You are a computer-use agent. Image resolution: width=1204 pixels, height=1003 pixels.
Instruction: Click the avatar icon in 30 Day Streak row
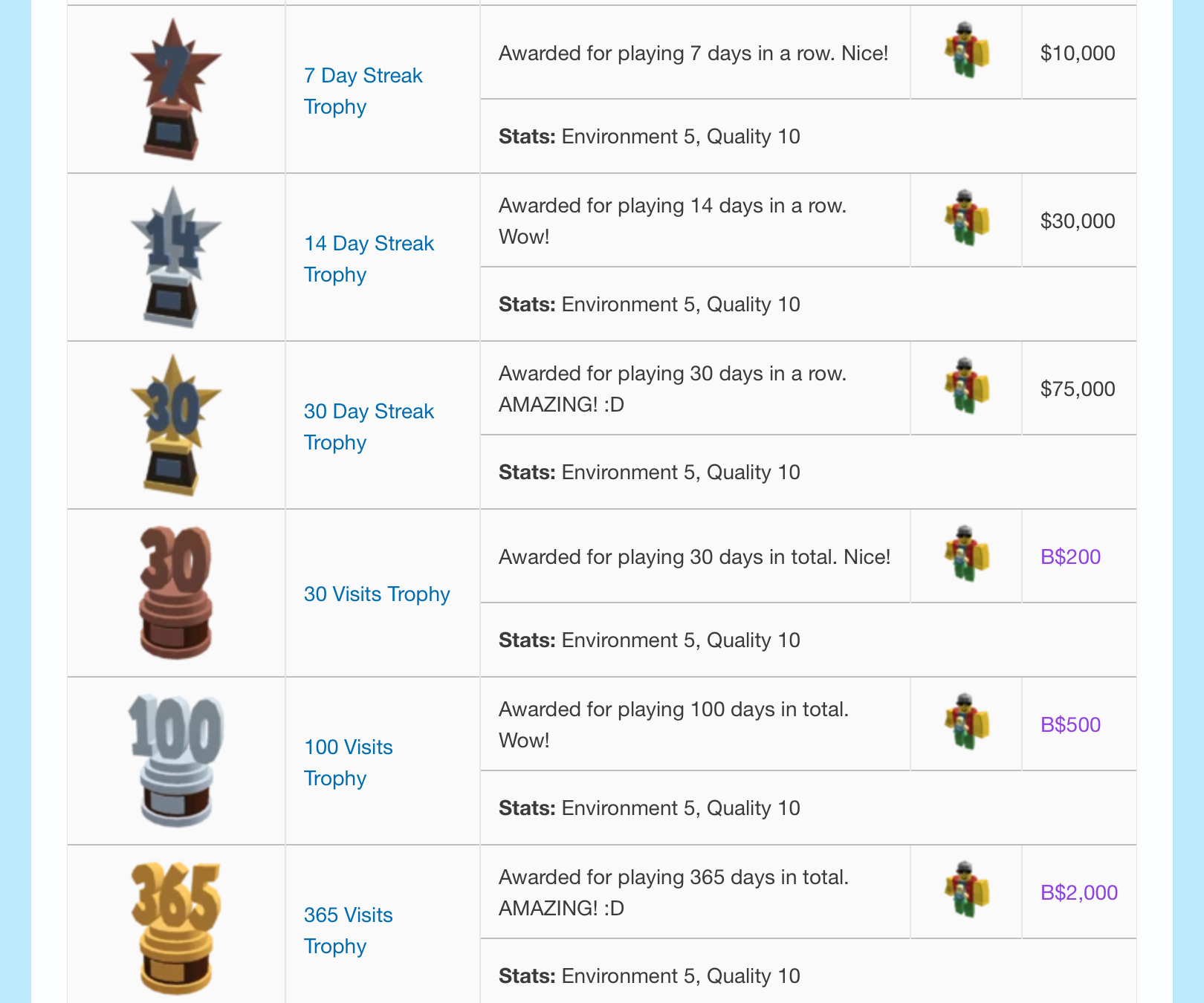pyautogui.click(x=966, y=386)
